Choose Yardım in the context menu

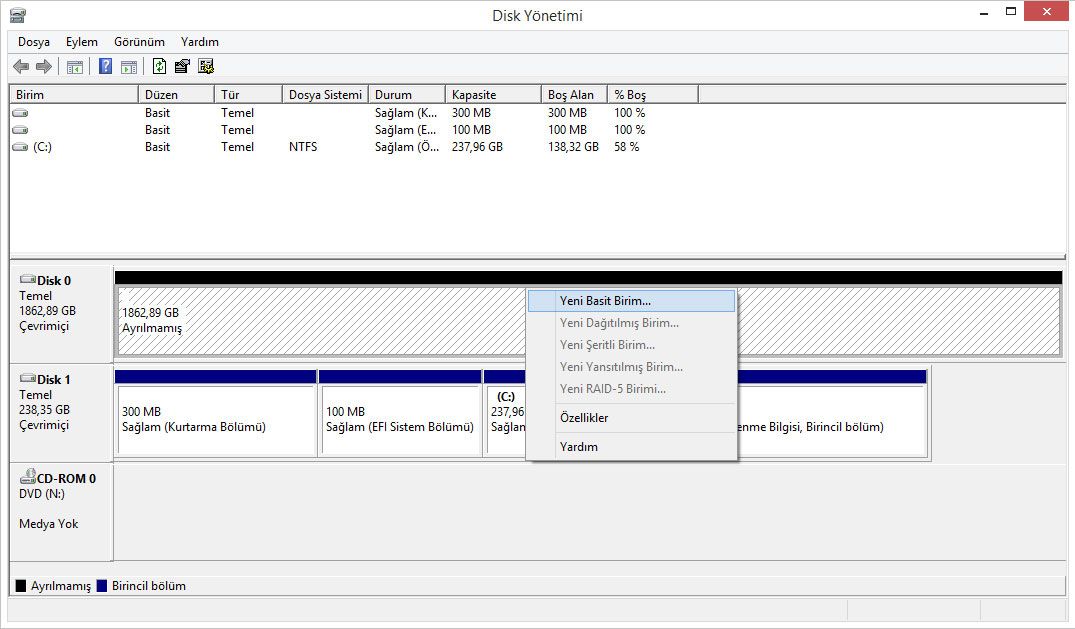tap(631, 447)
